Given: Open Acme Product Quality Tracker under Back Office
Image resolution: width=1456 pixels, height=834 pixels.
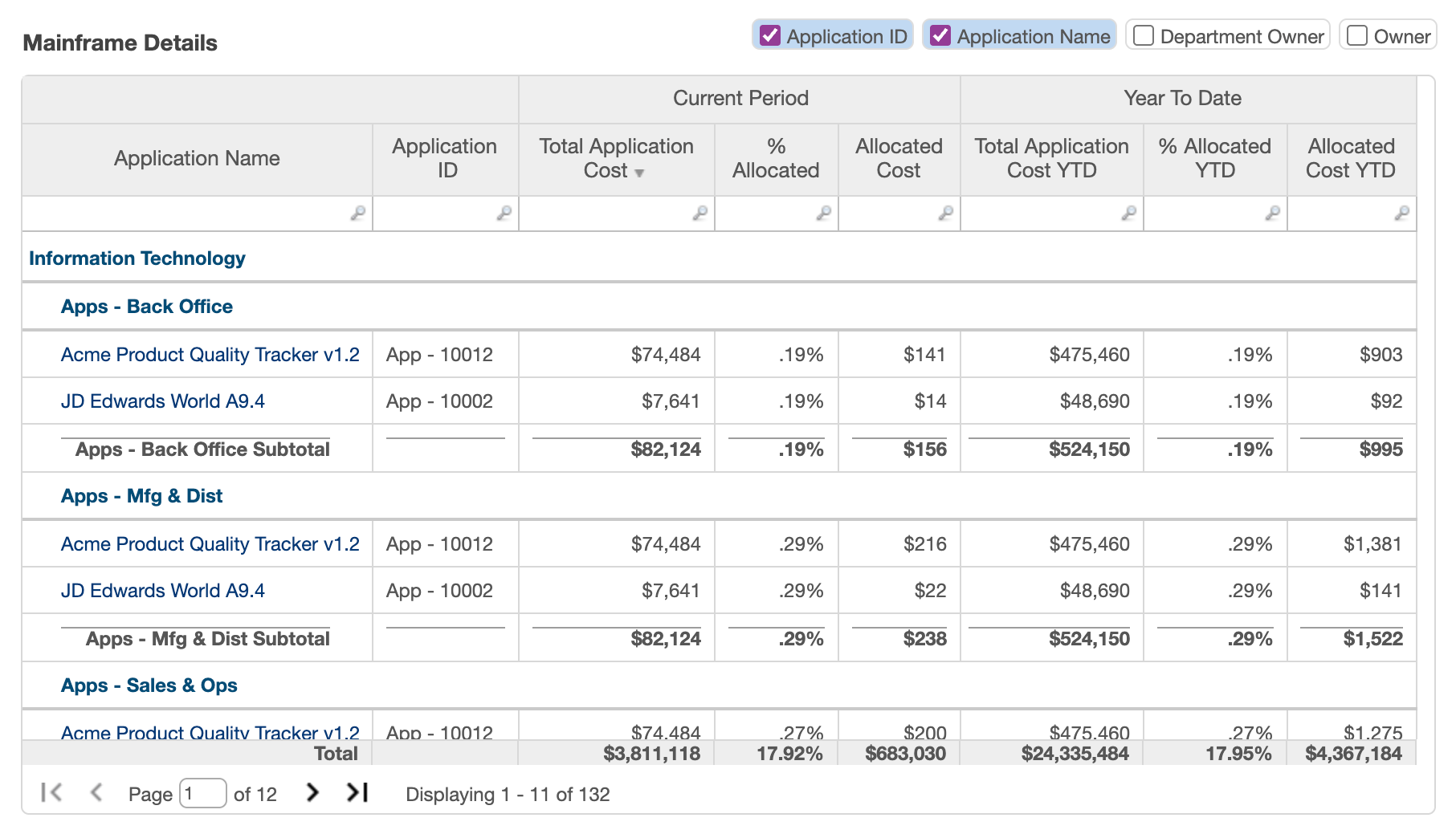Looking at the screenshot, I should 210,355.
